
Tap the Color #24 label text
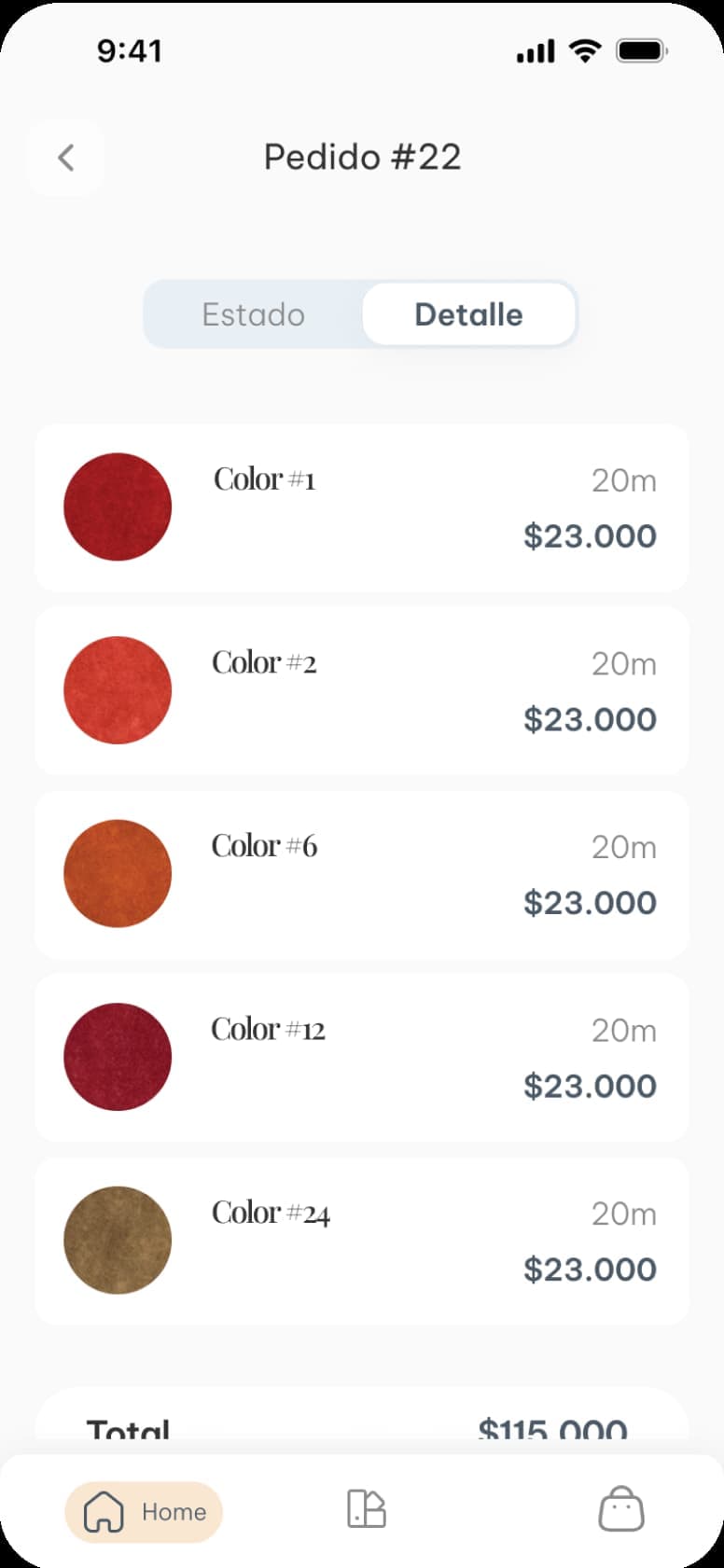tap(271, 1213)
